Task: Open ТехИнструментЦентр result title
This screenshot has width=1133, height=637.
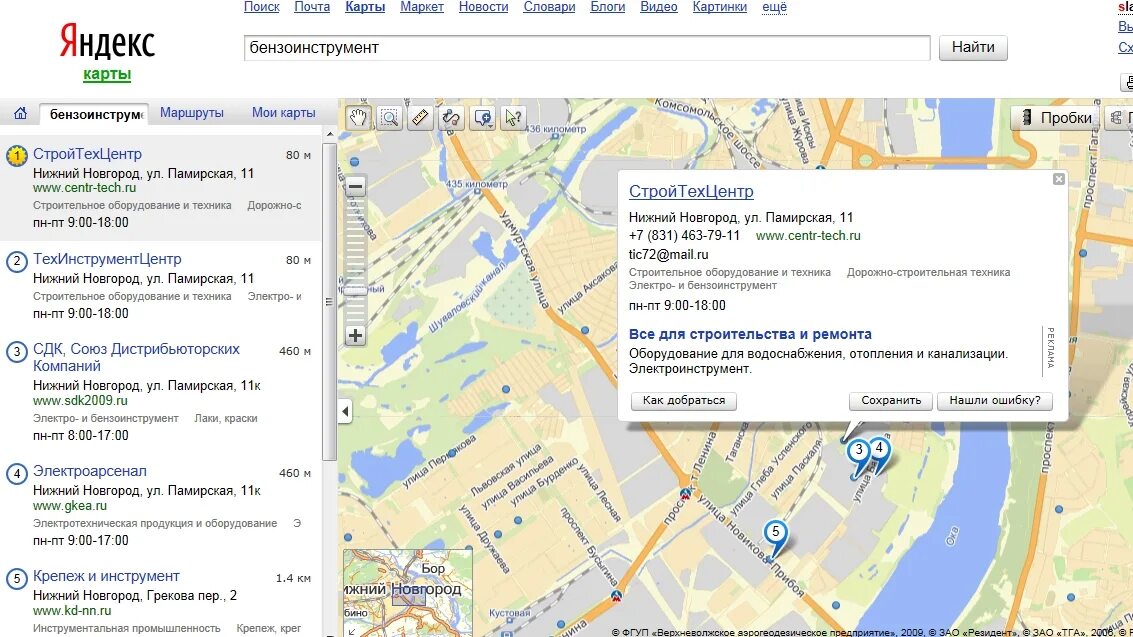Action: (x=107, y=259)
